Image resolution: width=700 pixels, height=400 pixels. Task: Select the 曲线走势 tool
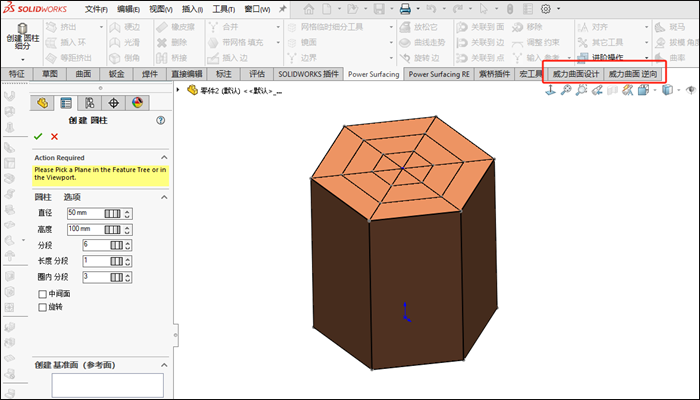coord(423,43)
